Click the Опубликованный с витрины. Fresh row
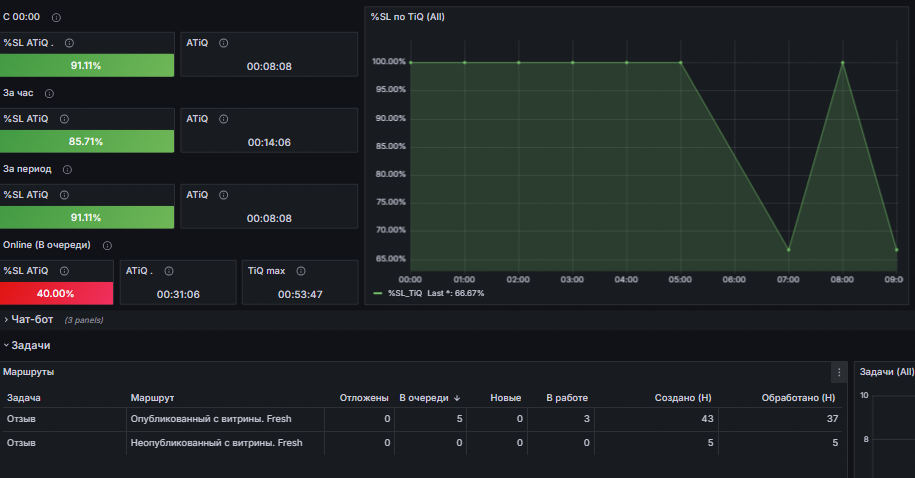This screenshot has width=915, height=478. pyautogui.click(x=422, y=419)
